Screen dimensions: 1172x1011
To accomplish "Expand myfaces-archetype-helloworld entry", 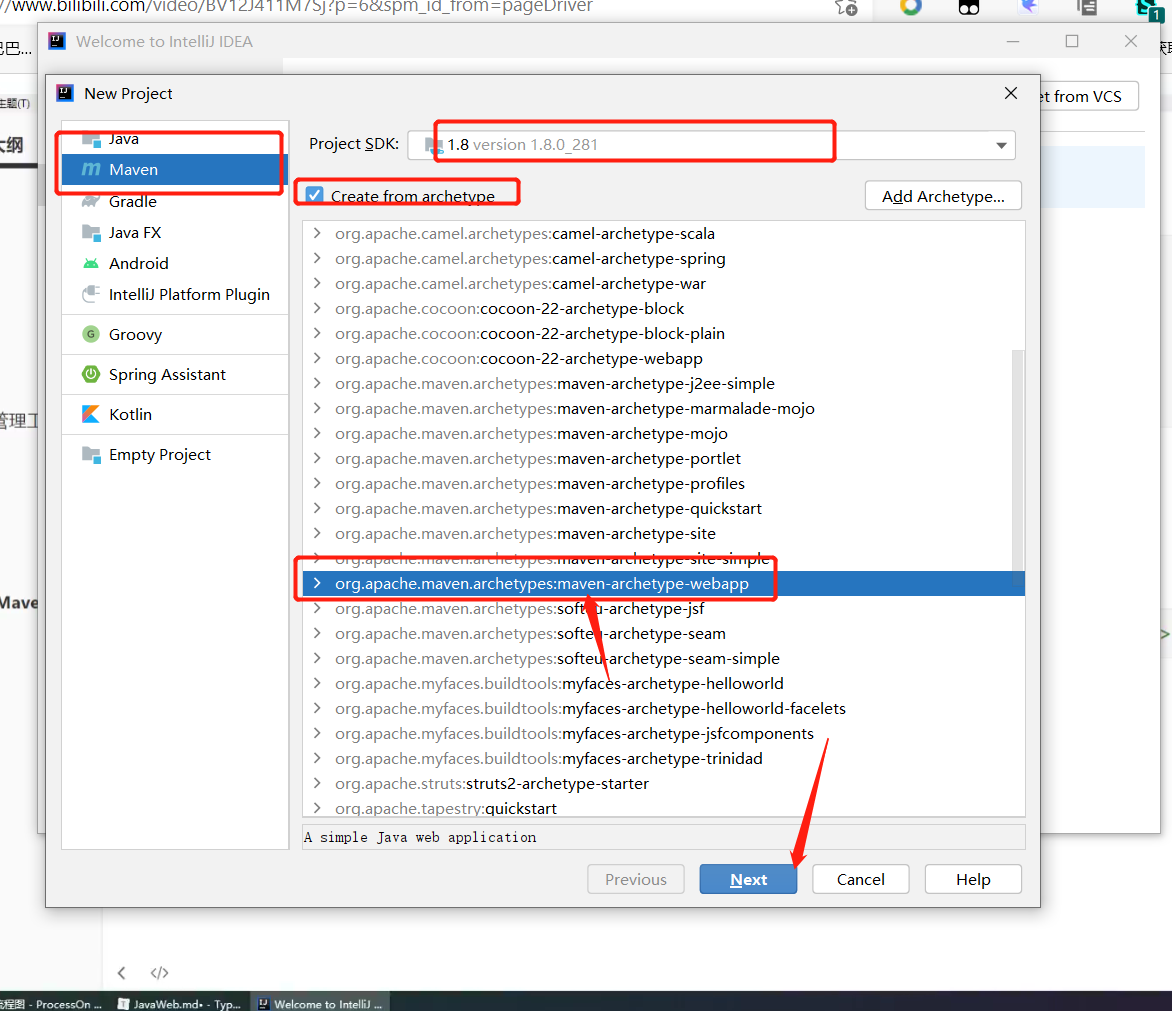I will (317, 683).
